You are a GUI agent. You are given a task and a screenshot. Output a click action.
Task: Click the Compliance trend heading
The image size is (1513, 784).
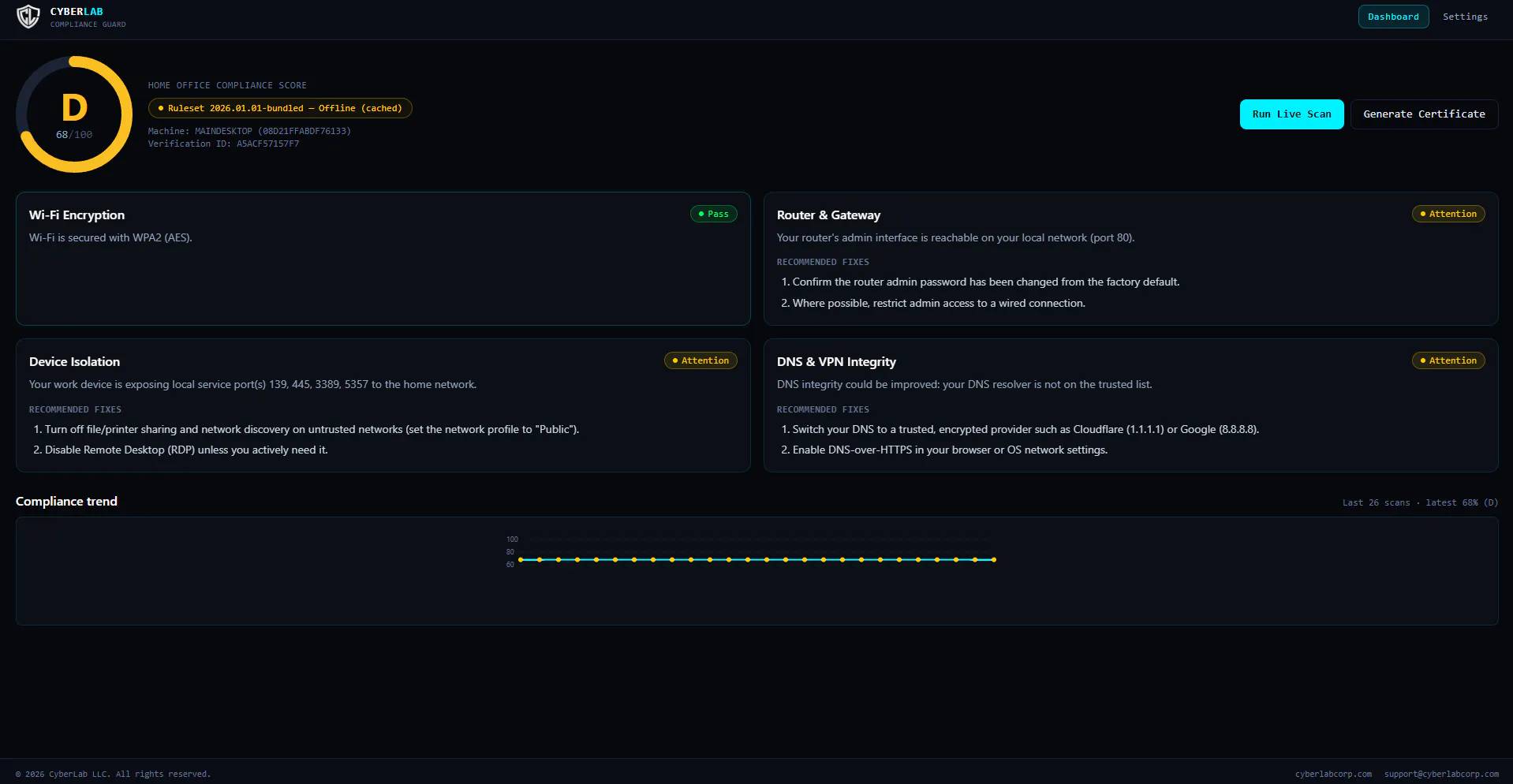pos(66,502)
